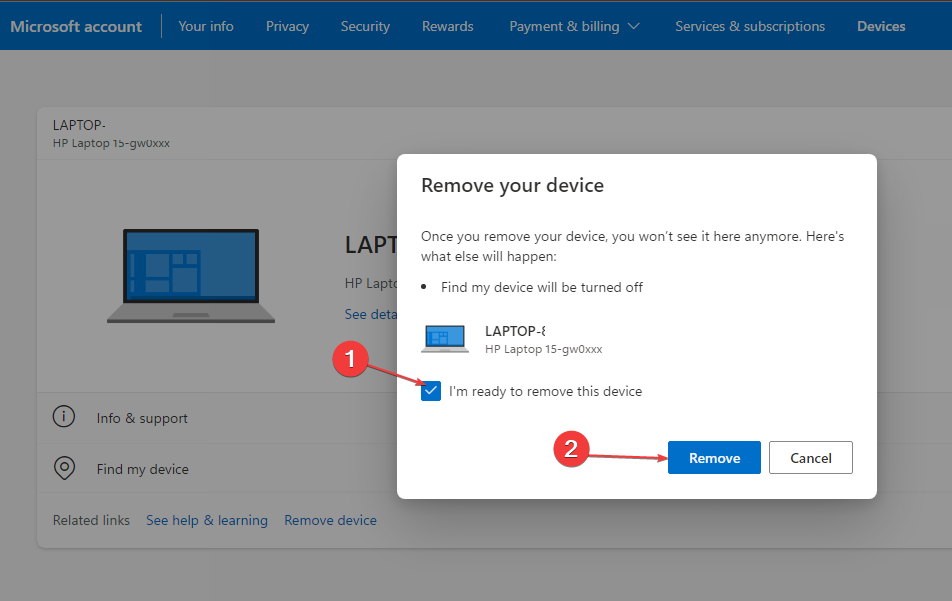Switch to the Security tab
This screenshot has height=601, width=952.
click(x=365, y=26)
